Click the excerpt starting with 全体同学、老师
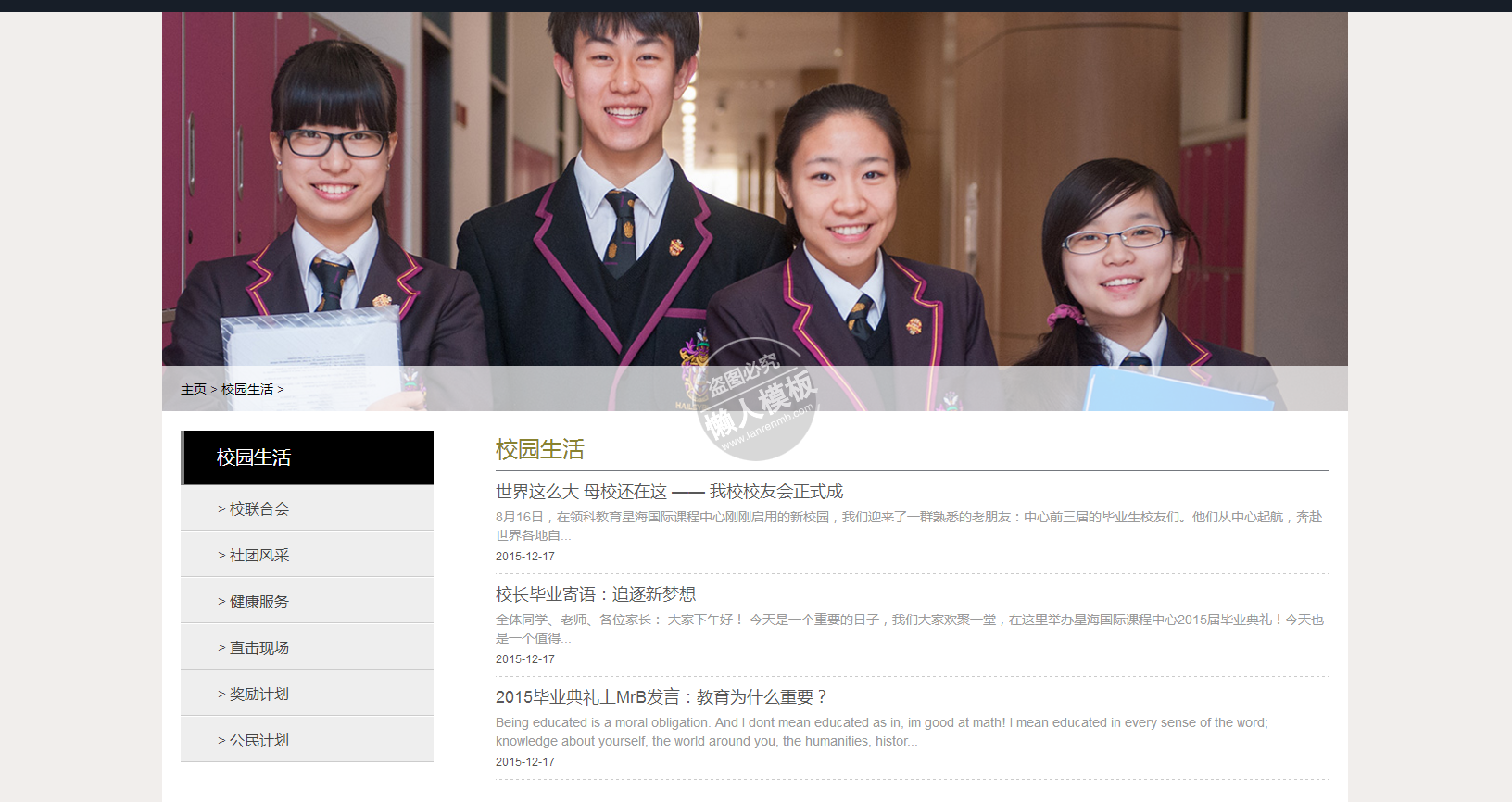This screenshot has height=802, width=1512. click(x=908, y=629)
